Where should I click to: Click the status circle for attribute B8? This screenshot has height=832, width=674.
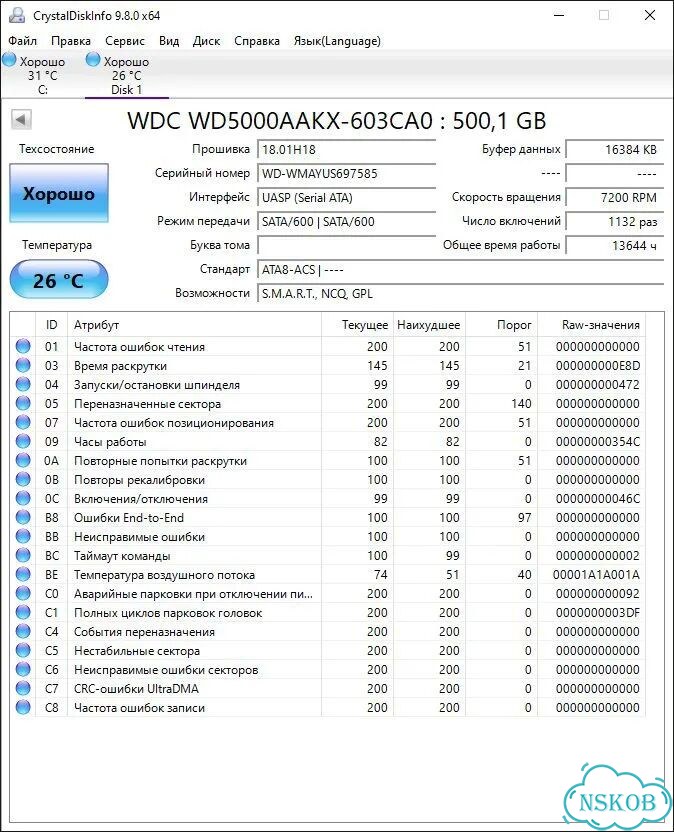pos(23,518)
